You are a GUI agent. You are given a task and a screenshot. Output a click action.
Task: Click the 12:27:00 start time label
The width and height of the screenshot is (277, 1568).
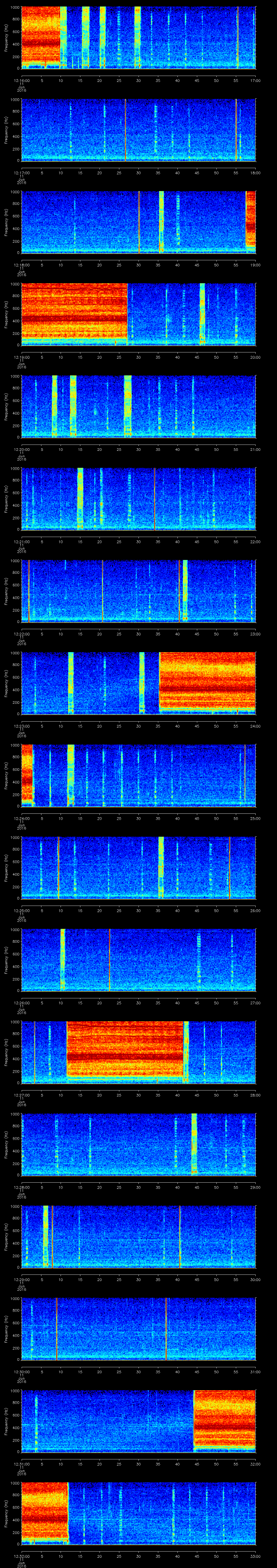click(x=22, y=1095)
